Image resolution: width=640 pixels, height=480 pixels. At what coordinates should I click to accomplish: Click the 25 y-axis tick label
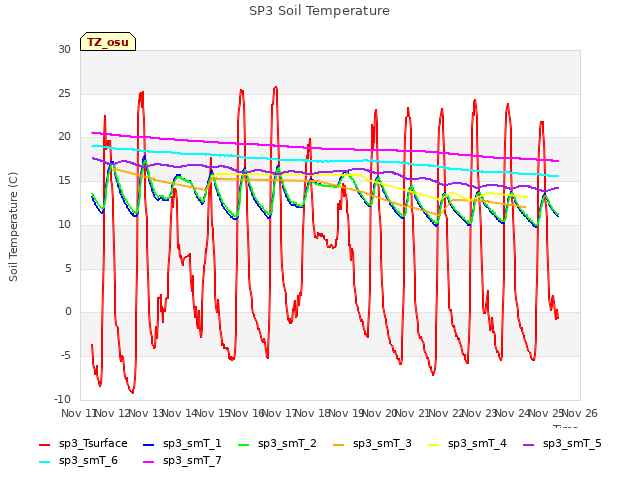tap(64, 93)
